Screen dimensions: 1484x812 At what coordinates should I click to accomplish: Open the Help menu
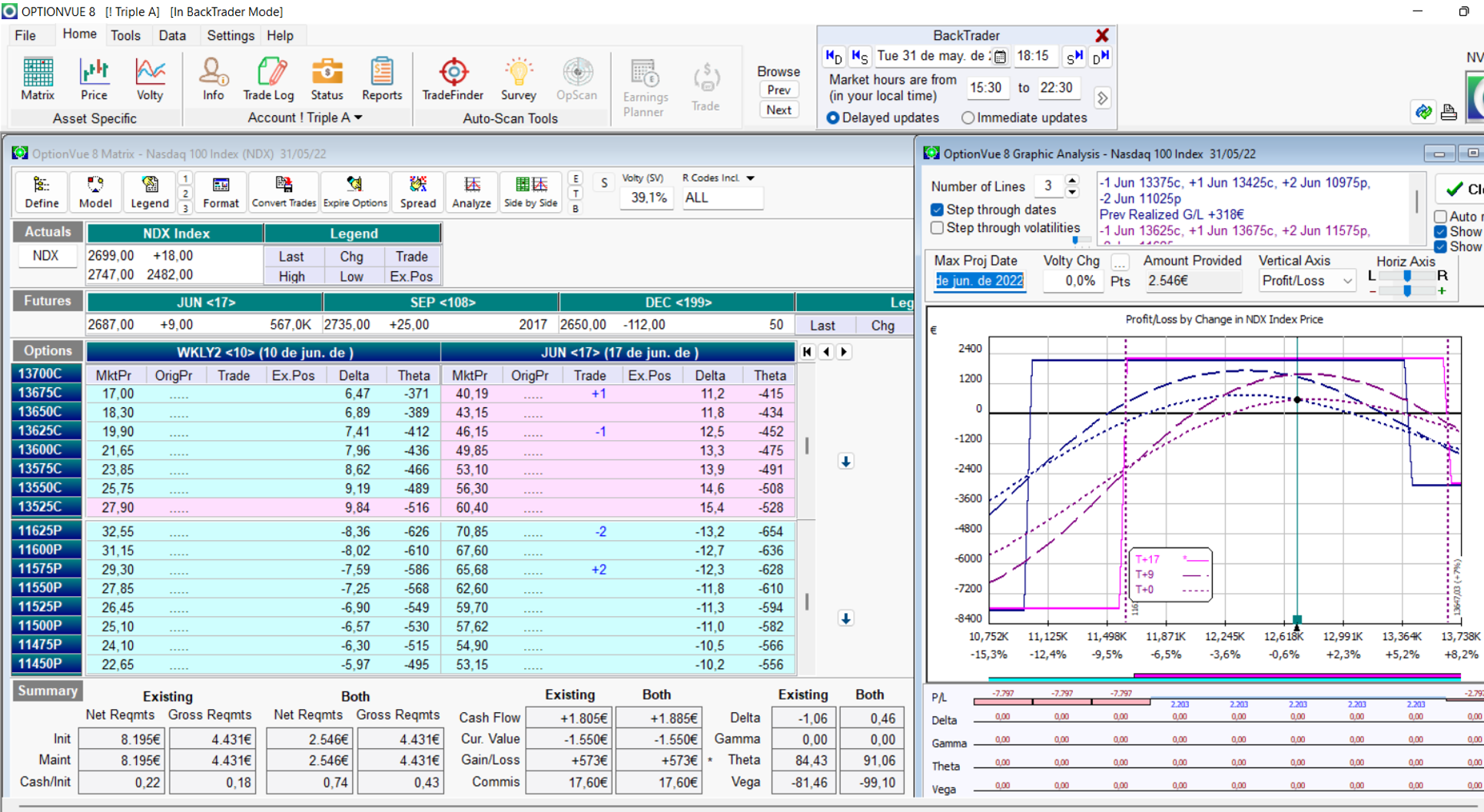coord(280,35)
